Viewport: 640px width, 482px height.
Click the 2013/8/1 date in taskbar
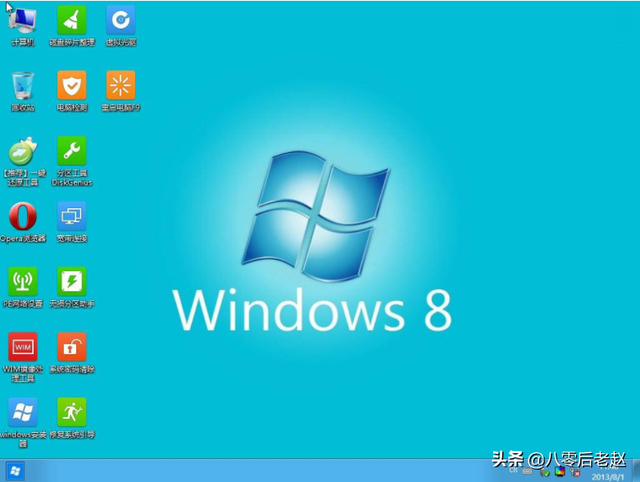pyautogui.click(x=608, y=477)
